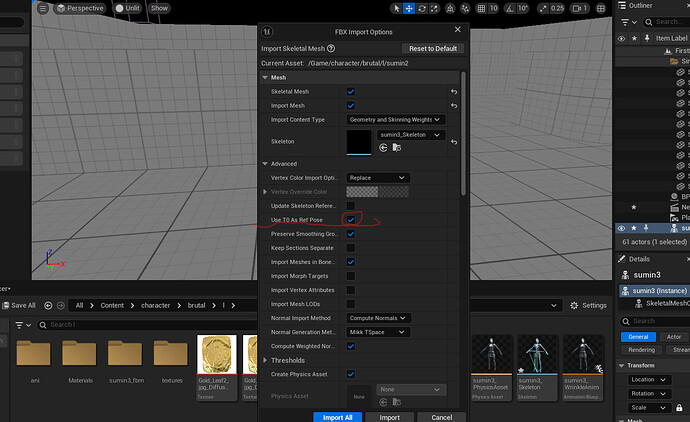Open Normal Generation Method Mikk TSpace dropdown
This screenshot has width=690, height=422.
(x=378, y=332)
